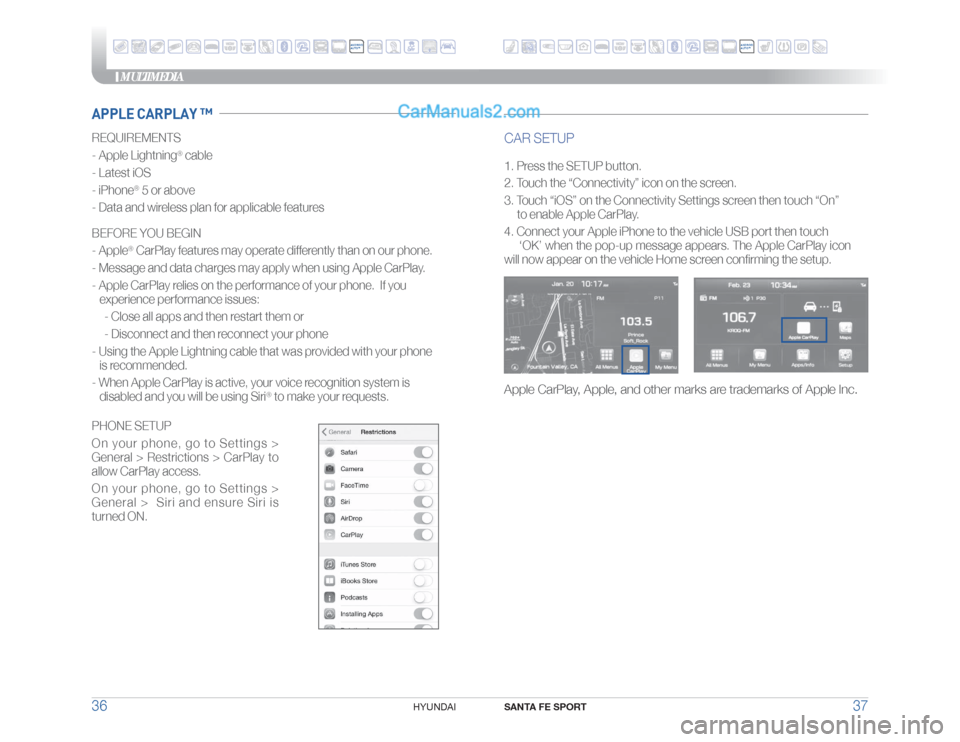Toggle the Siri switch
This screenshot has width=960, height=742.
point(423,502)
